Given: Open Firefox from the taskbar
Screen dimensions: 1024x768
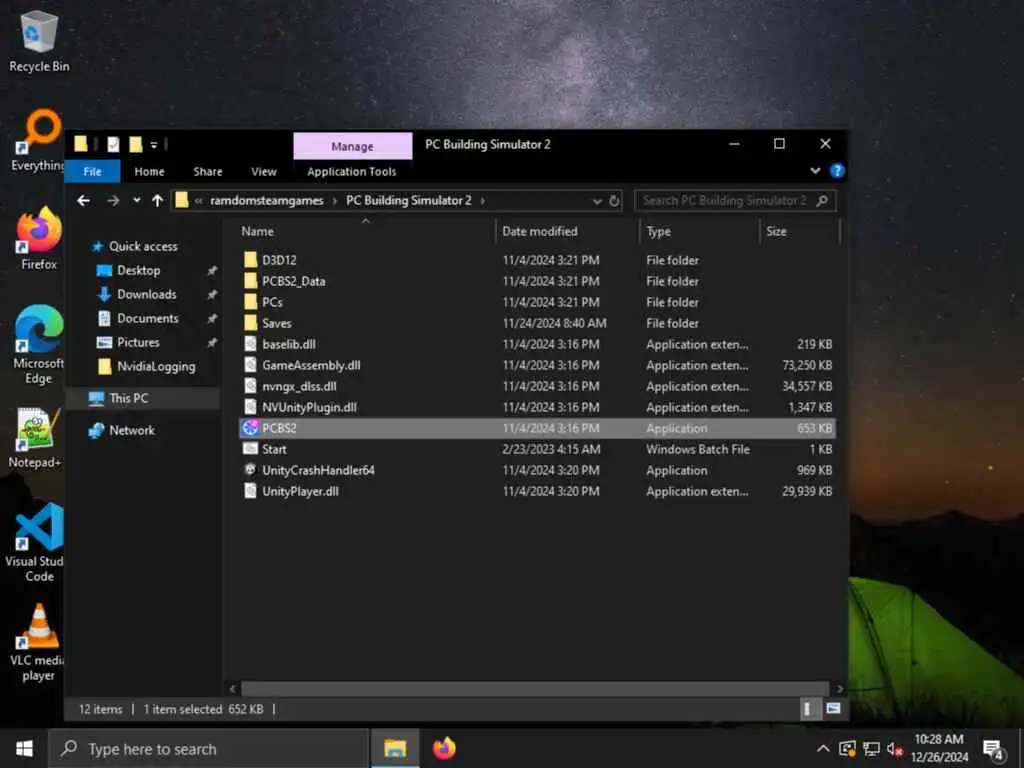Looking at the screenshot, I should (x=444, y=748).
